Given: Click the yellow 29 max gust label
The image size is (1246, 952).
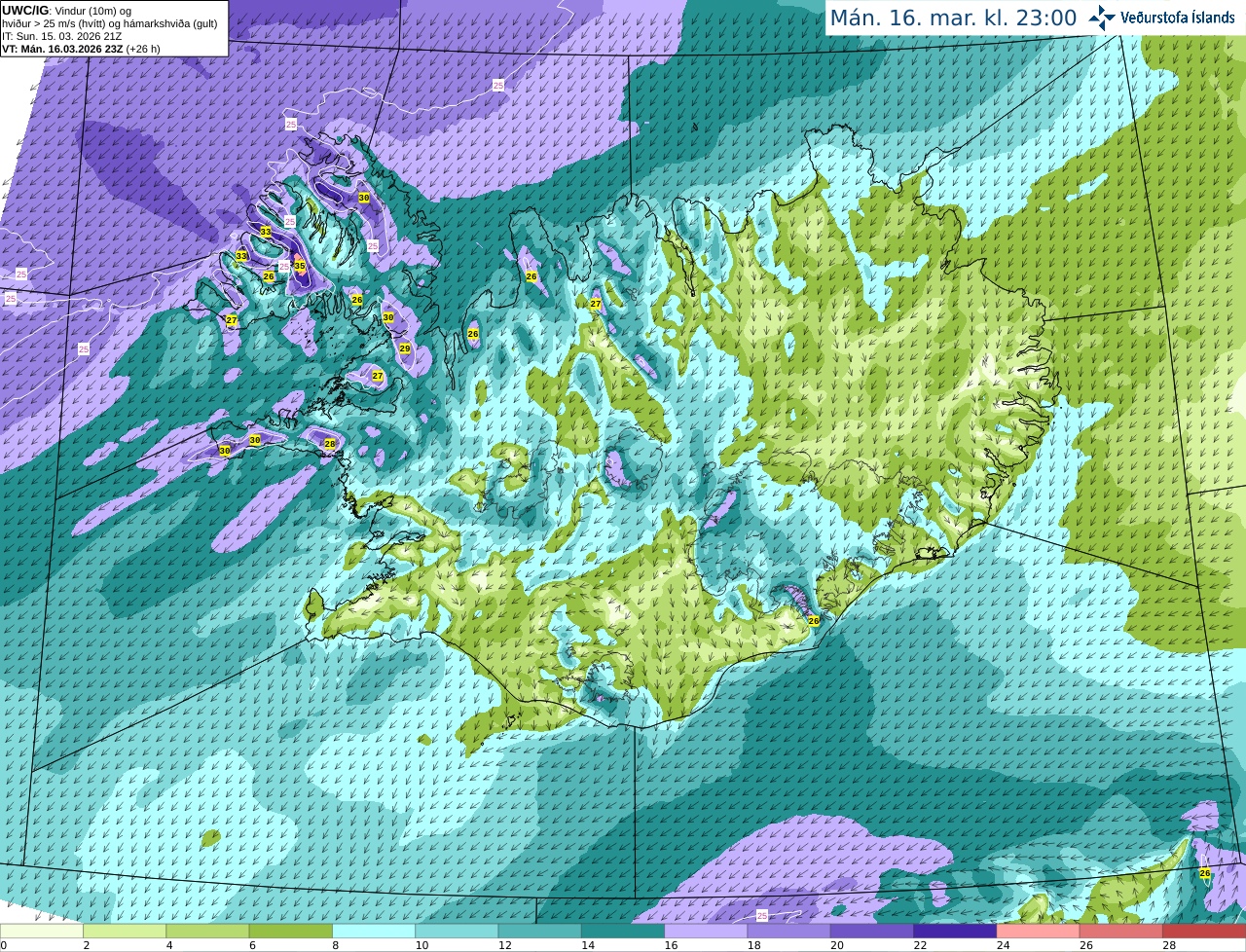Looking at the screenshot, I should [x=405, y=348].
